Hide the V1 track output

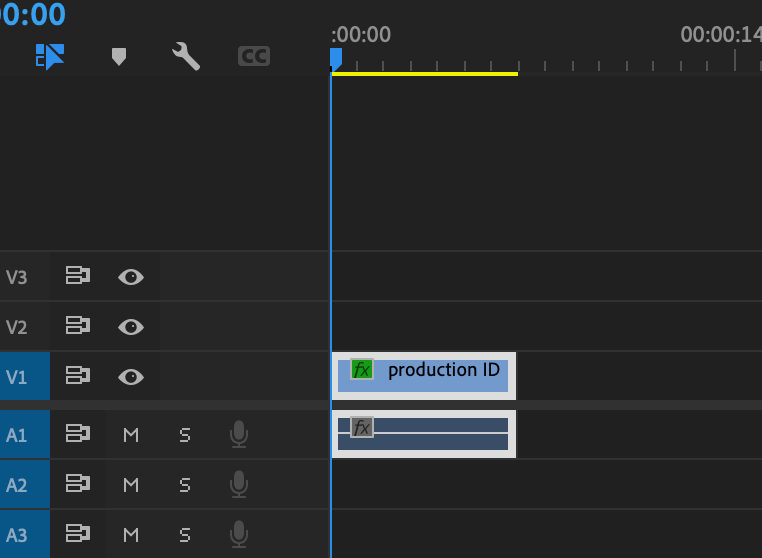[131, 376]
